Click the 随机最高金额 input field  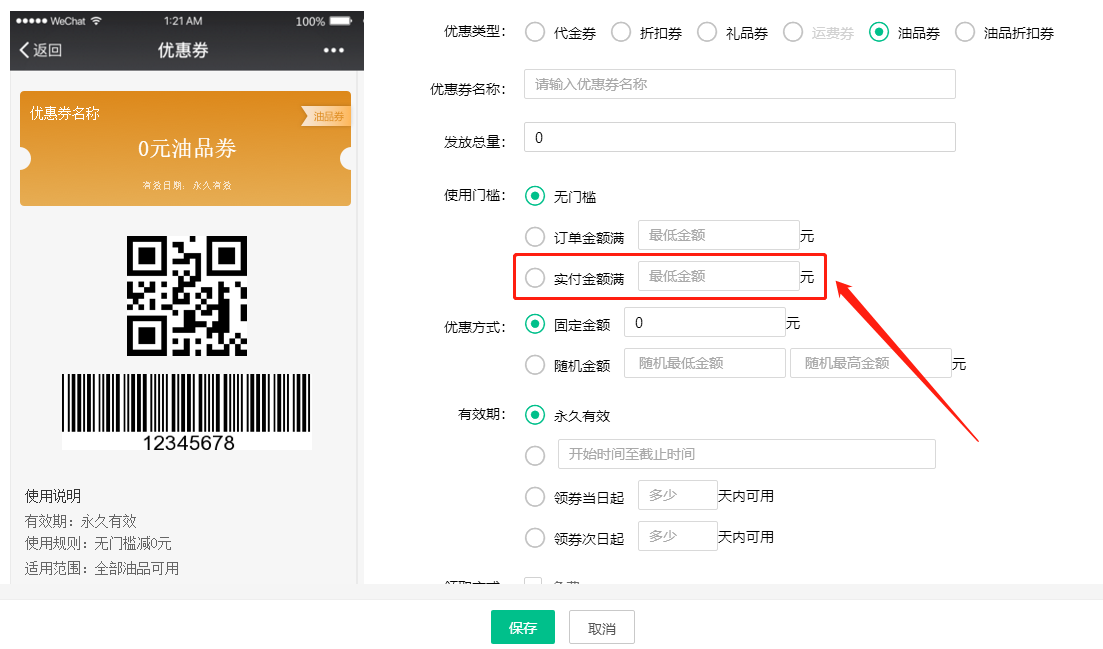click(871, 363)
